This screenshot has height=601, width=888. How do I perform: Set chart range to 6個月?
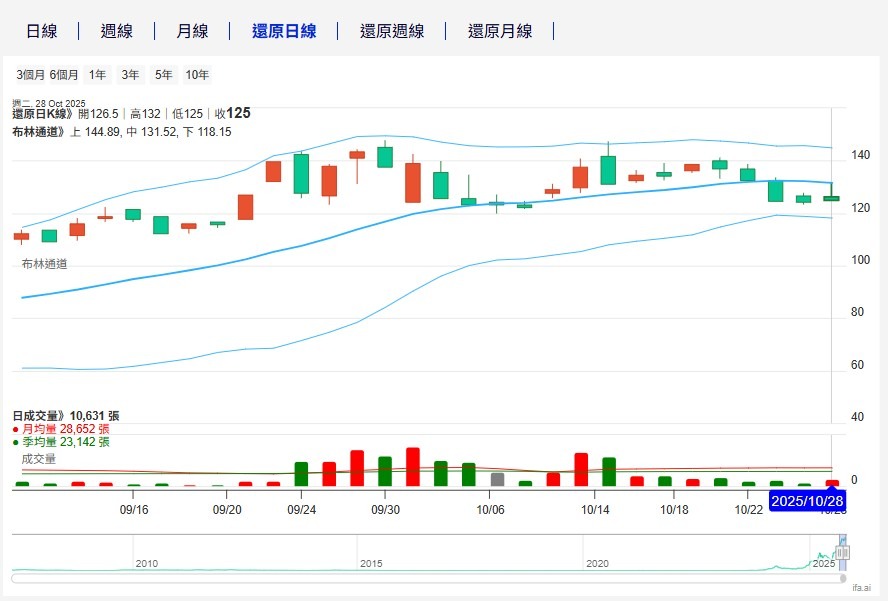click(64, 75)
